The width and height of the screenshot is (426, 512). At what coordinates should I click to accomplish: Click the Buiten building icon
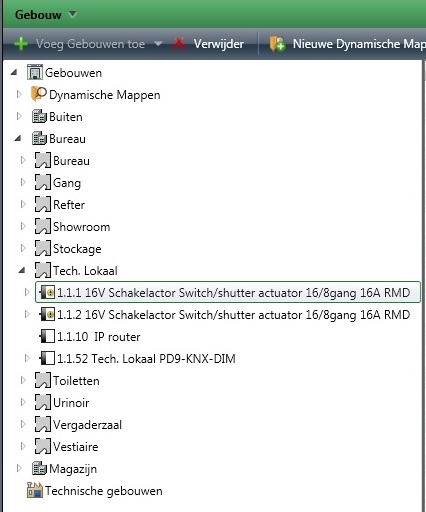pos(39,116)
